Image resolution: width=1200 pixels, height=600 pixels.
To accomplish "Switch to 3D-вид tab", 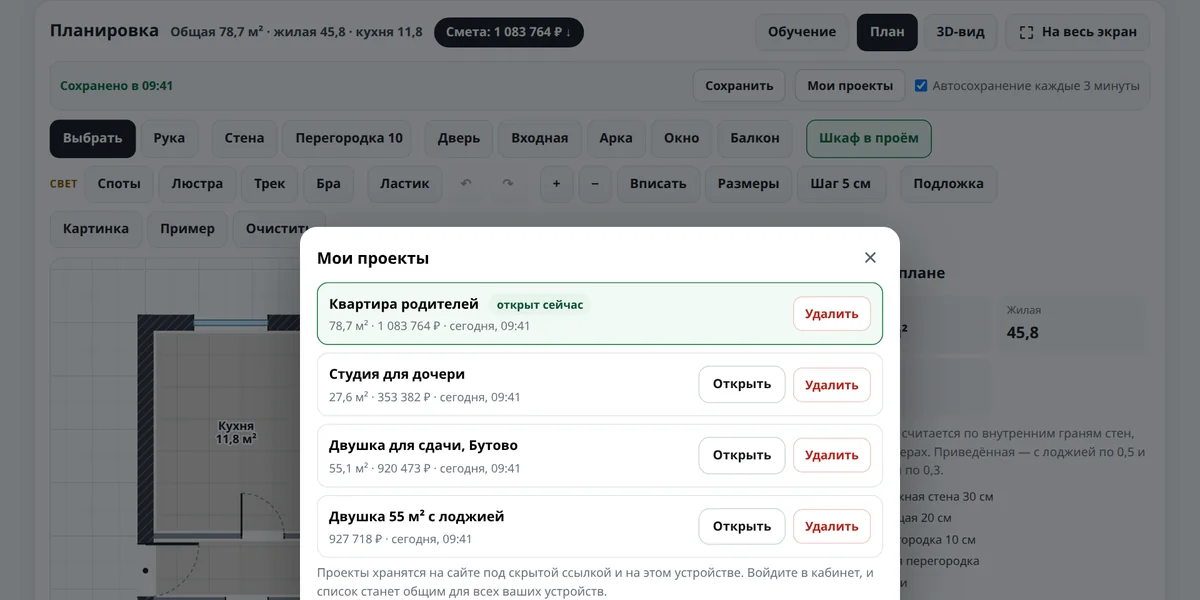I will point(960,32).
